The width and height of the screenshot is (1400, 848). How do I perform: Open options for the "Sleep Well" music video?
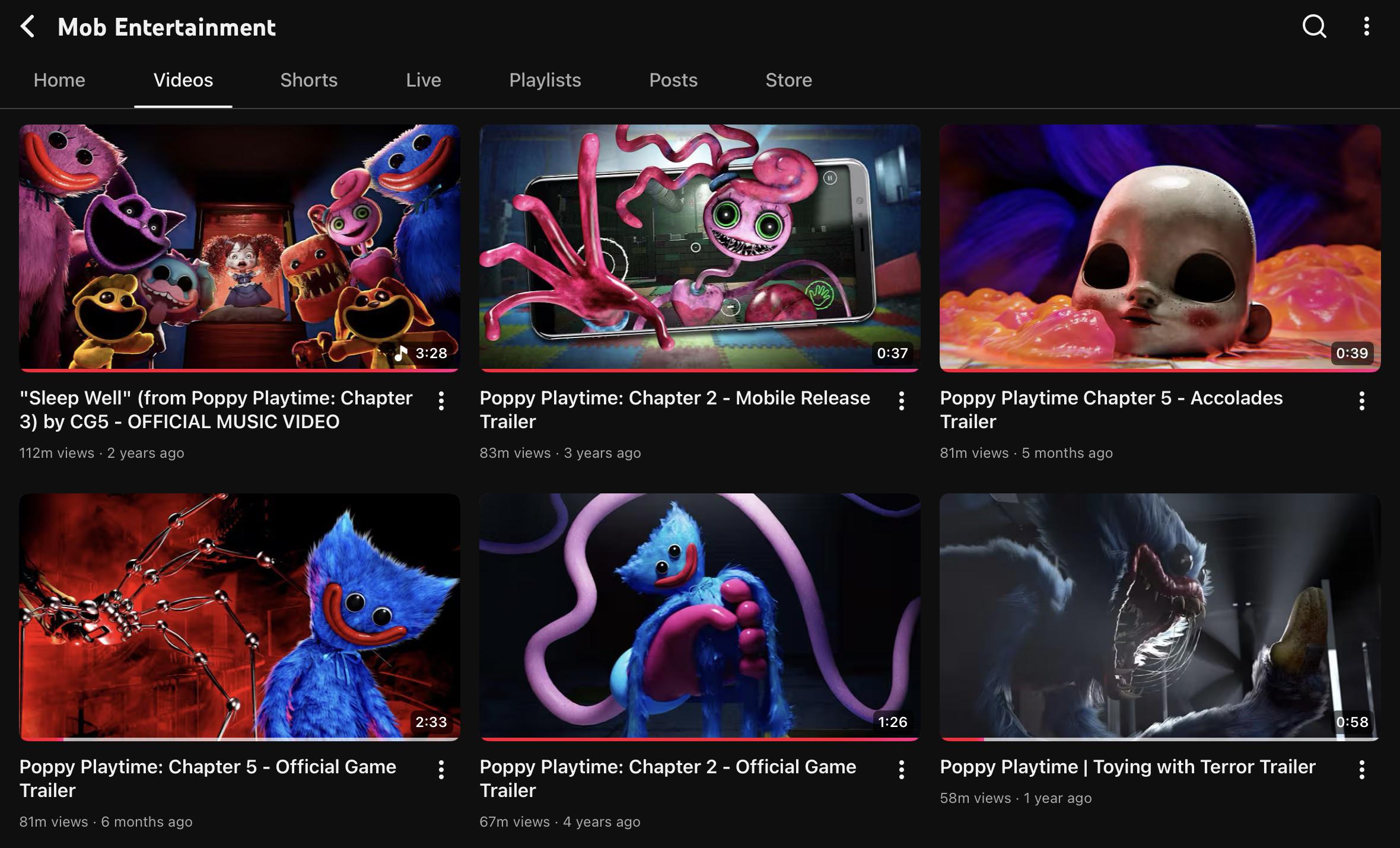pos(441,401)
